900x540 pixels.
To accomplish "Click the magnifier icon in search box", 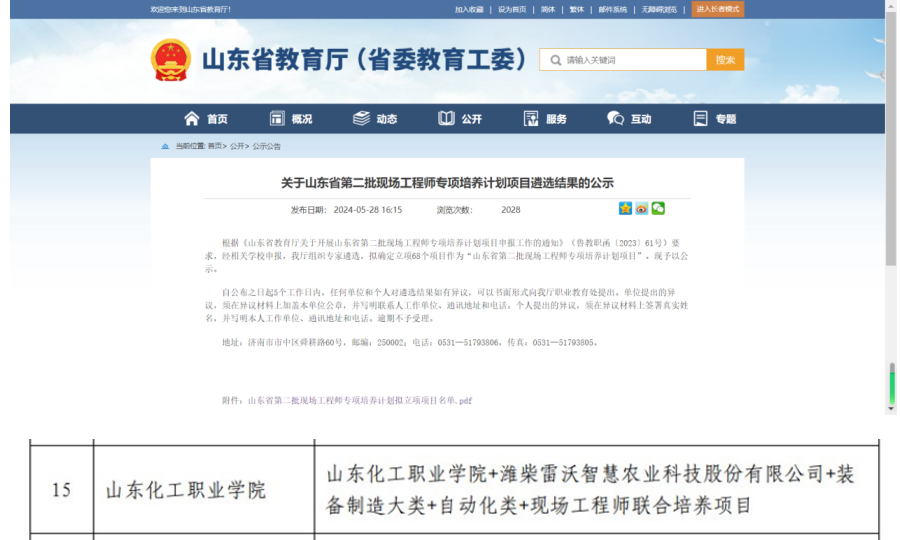I will click(555, 60).
